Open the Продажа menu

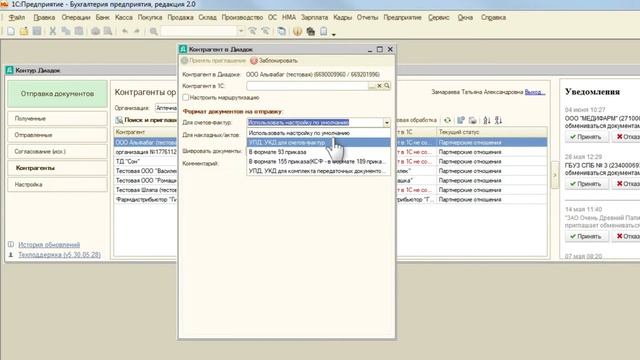(x=180, y=18)
